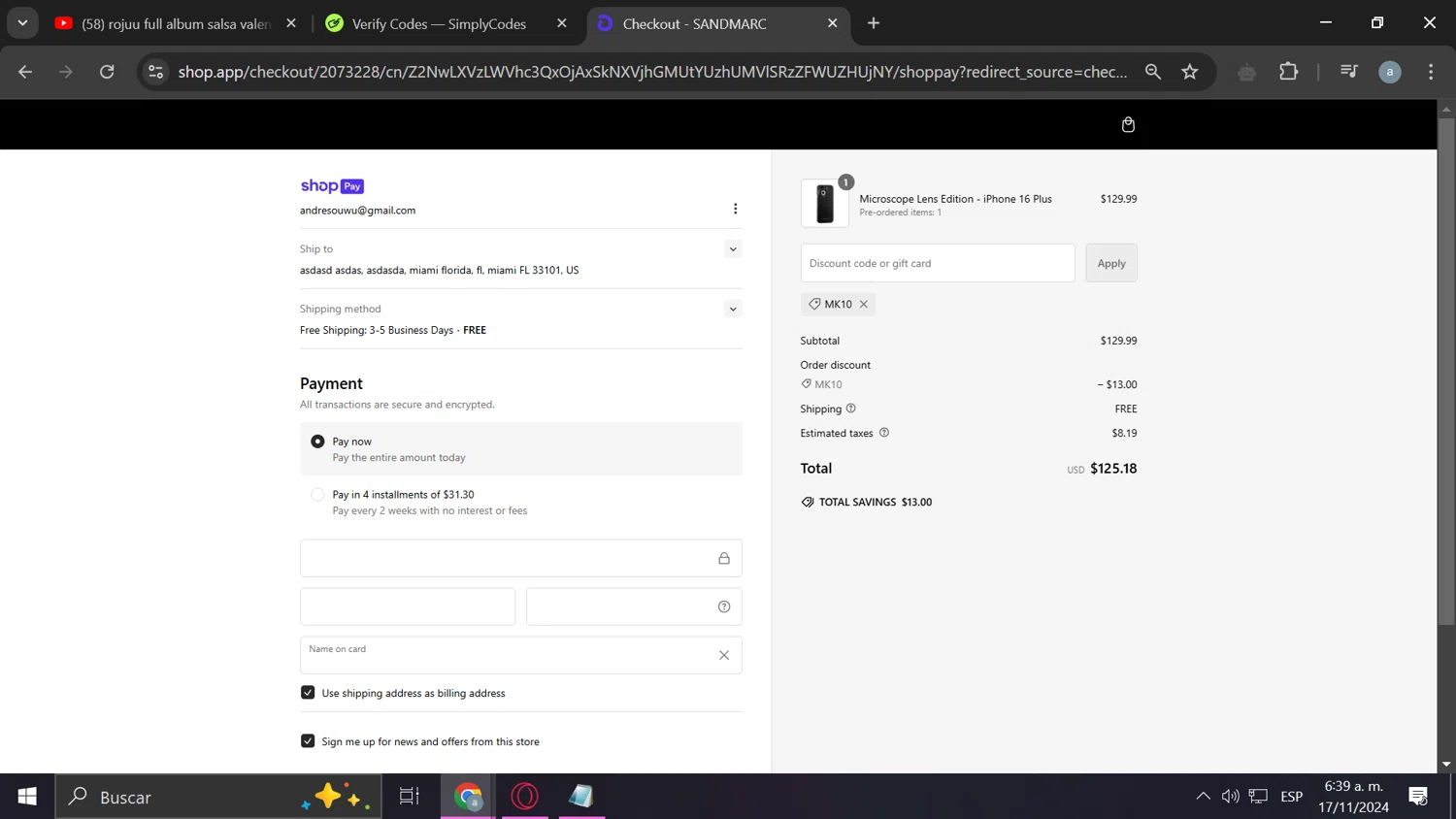
Task: Bookmark this page with the star icon
Action: pyautogui.click(x=1190, y=72)
